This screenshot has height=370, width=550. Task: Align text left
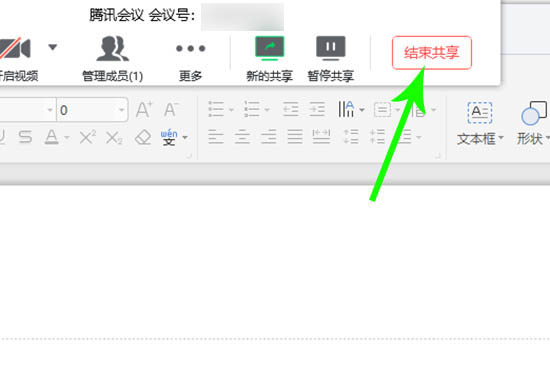click(216, 137)
